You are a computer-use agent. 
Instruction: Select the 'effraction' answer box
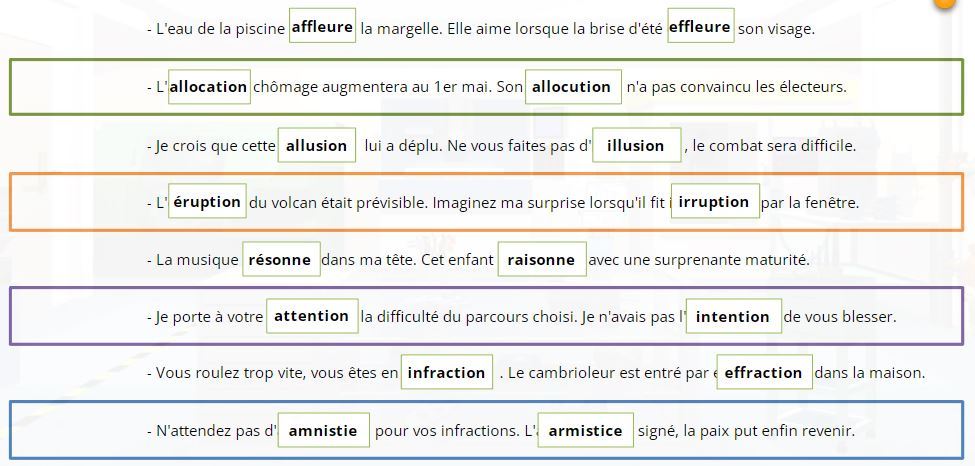pyautogui.click(x=764, y=372)
